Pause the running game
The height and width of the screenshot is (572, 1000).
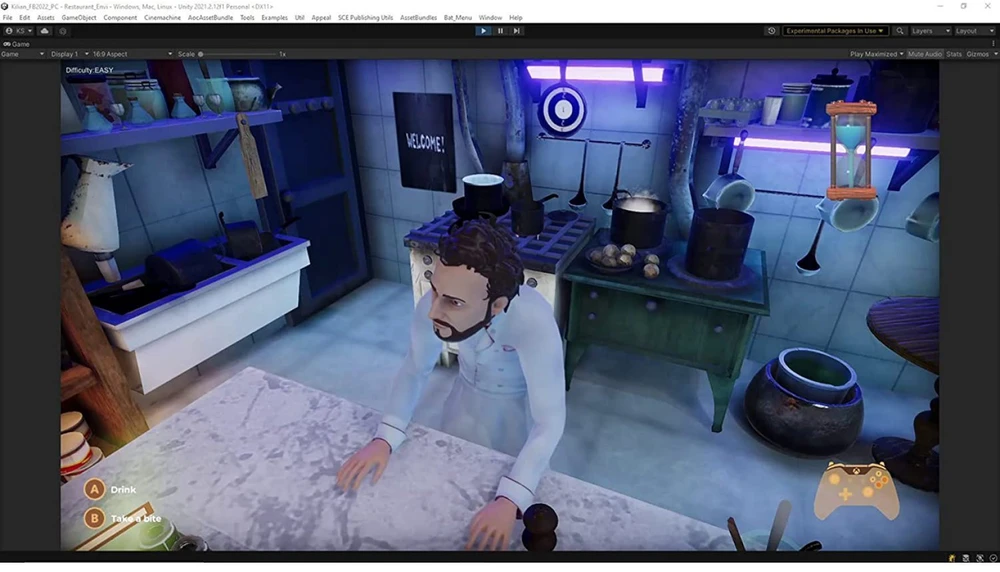(501, 31)
